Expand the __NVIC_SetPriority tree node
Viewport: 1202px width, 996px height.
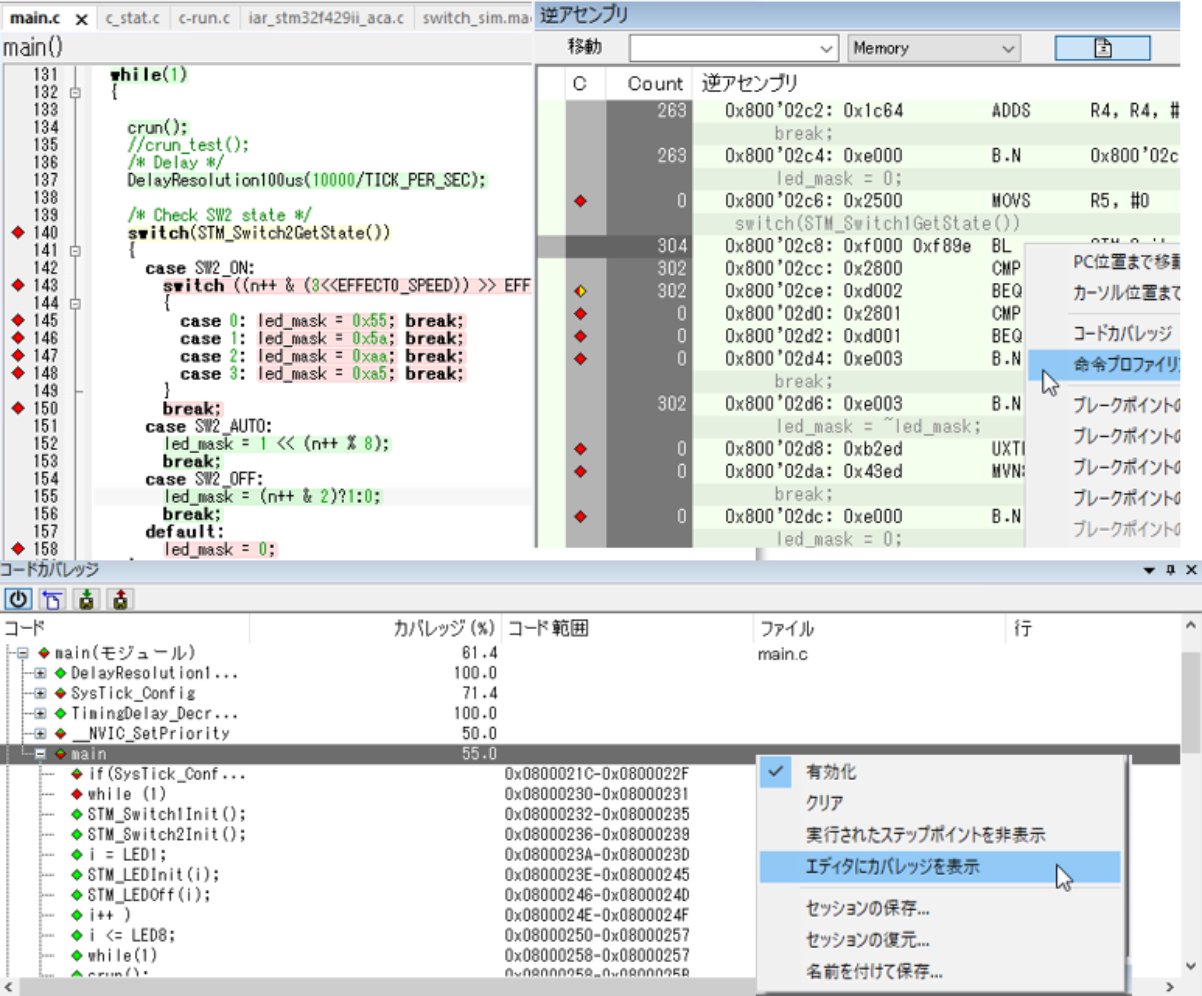coord(40,733)
